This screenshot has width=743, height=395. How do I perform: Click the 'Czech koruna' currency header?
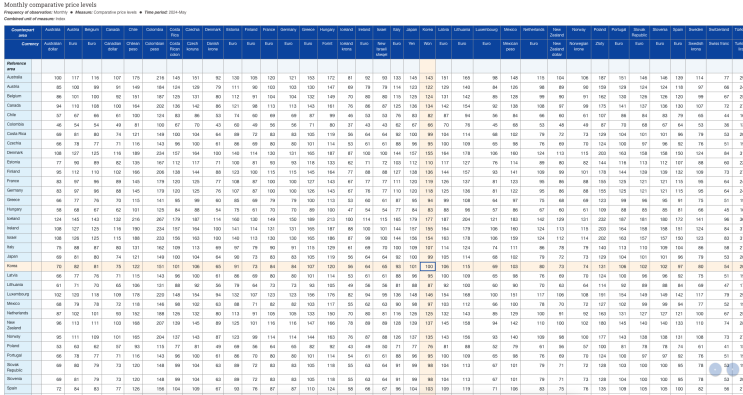192,49
